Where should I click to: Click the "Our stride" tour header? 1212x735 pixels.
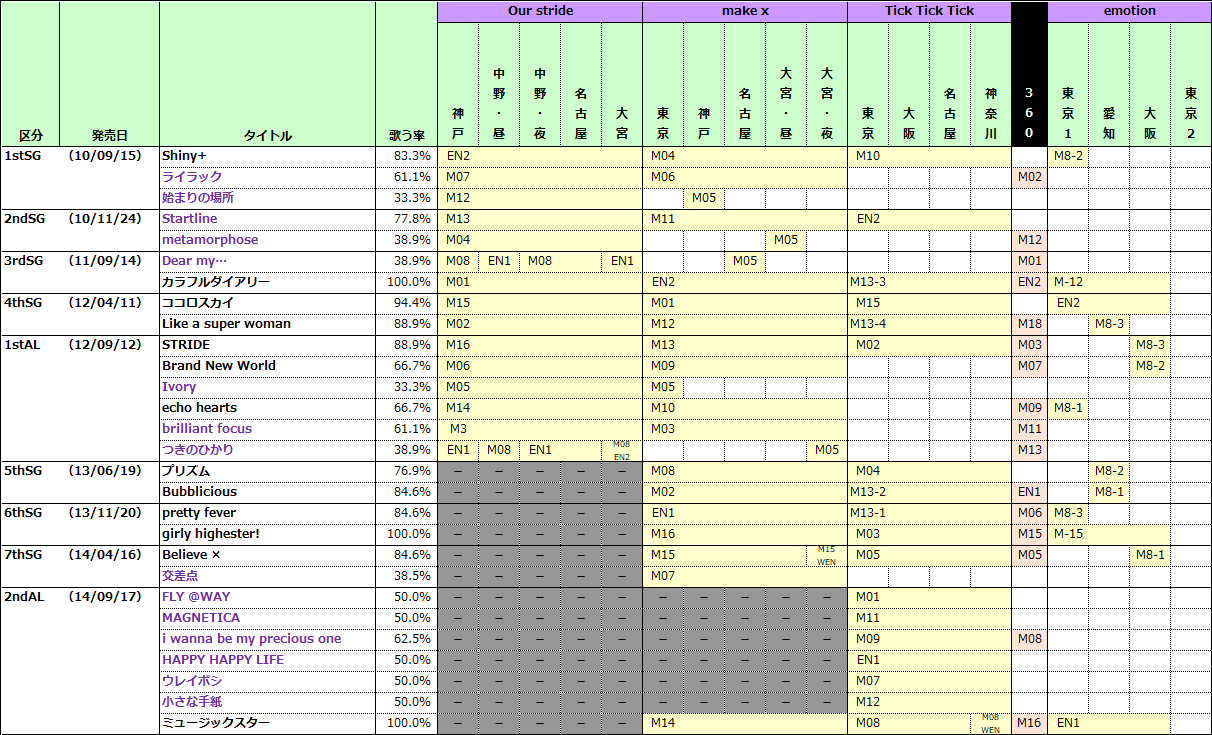pos(540,11)
